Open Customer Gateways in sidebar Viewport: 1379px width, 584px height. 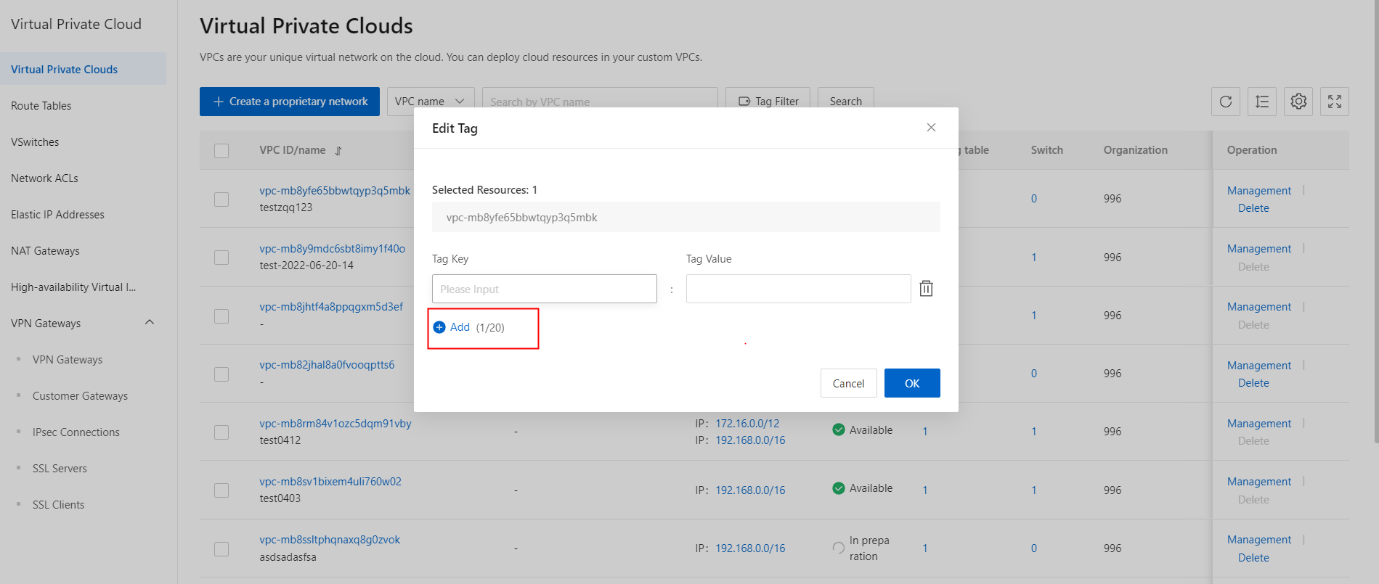point(80,396)
